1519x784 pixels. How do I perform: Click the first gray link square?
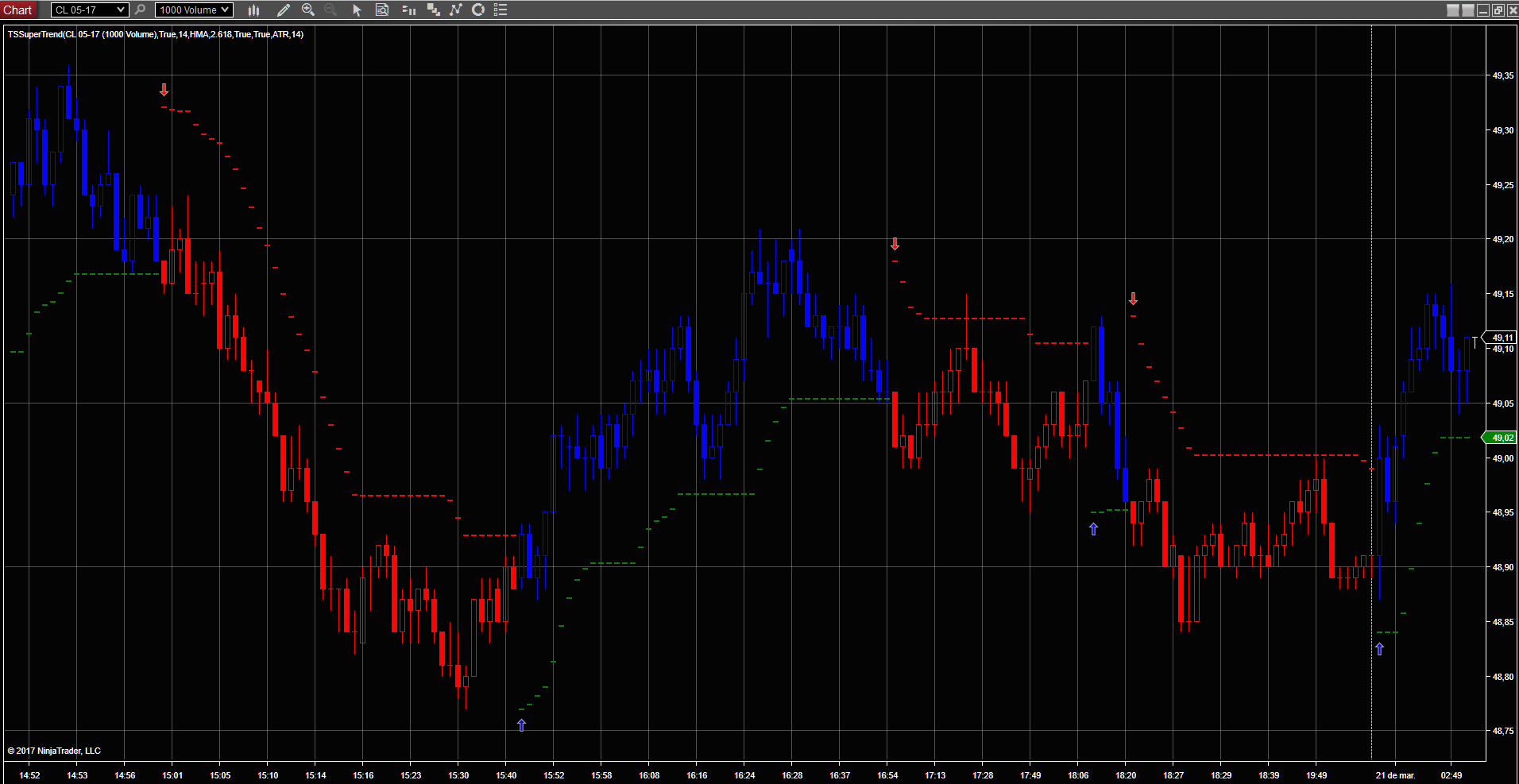(1453, 10)
